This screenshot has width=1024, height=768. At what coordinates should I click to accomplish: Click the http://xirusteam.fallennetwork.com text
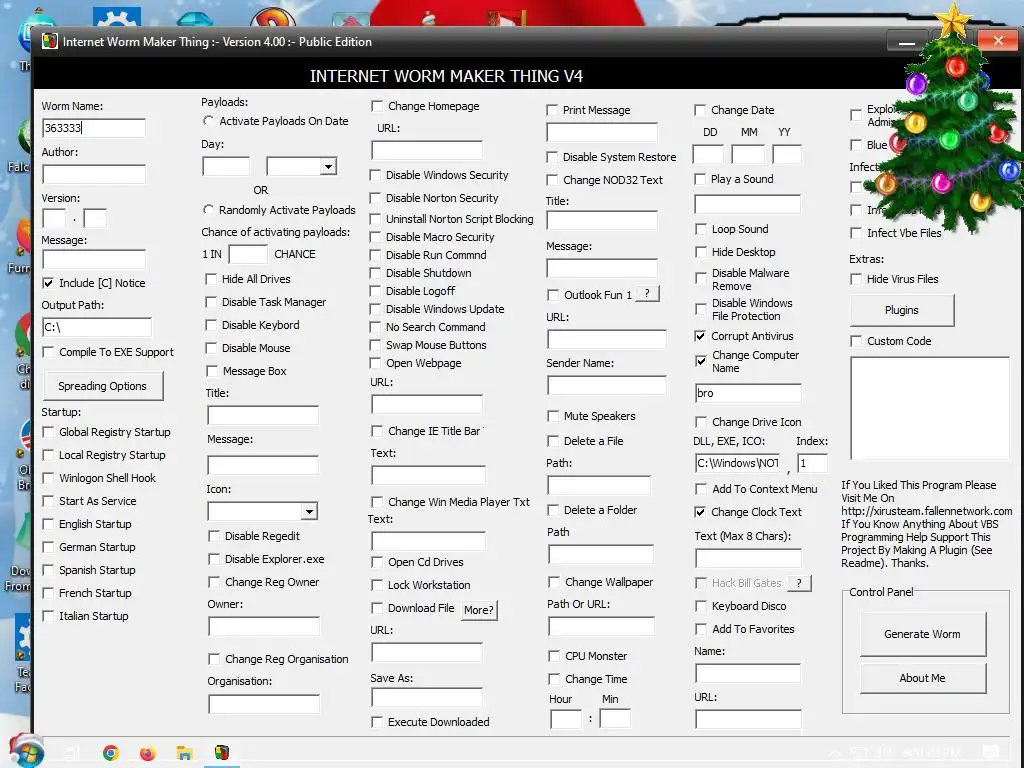[927, 511]
